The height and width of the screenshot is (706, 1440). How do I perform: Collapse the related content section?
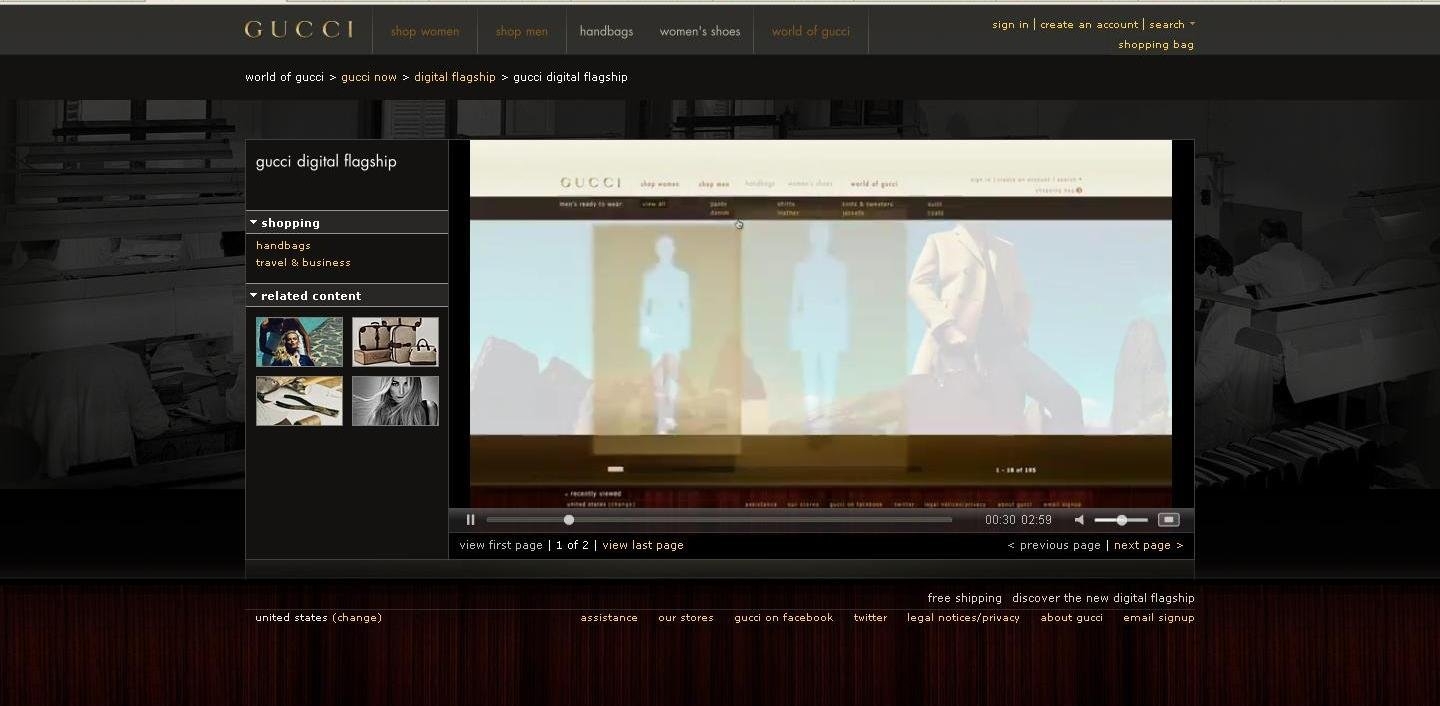254,295
